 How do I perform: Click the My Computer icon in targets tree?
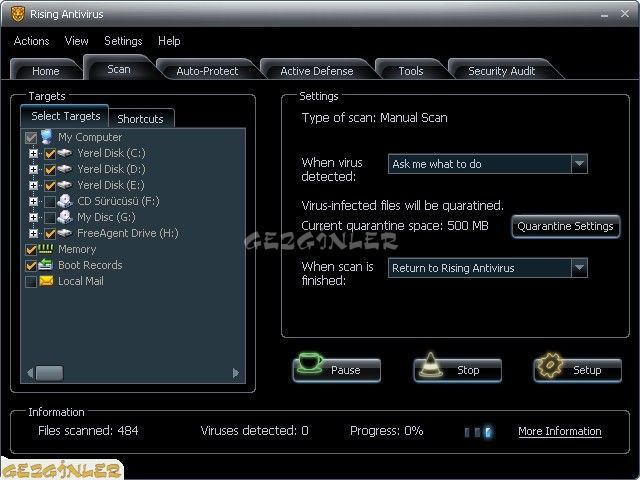point(47,137)
